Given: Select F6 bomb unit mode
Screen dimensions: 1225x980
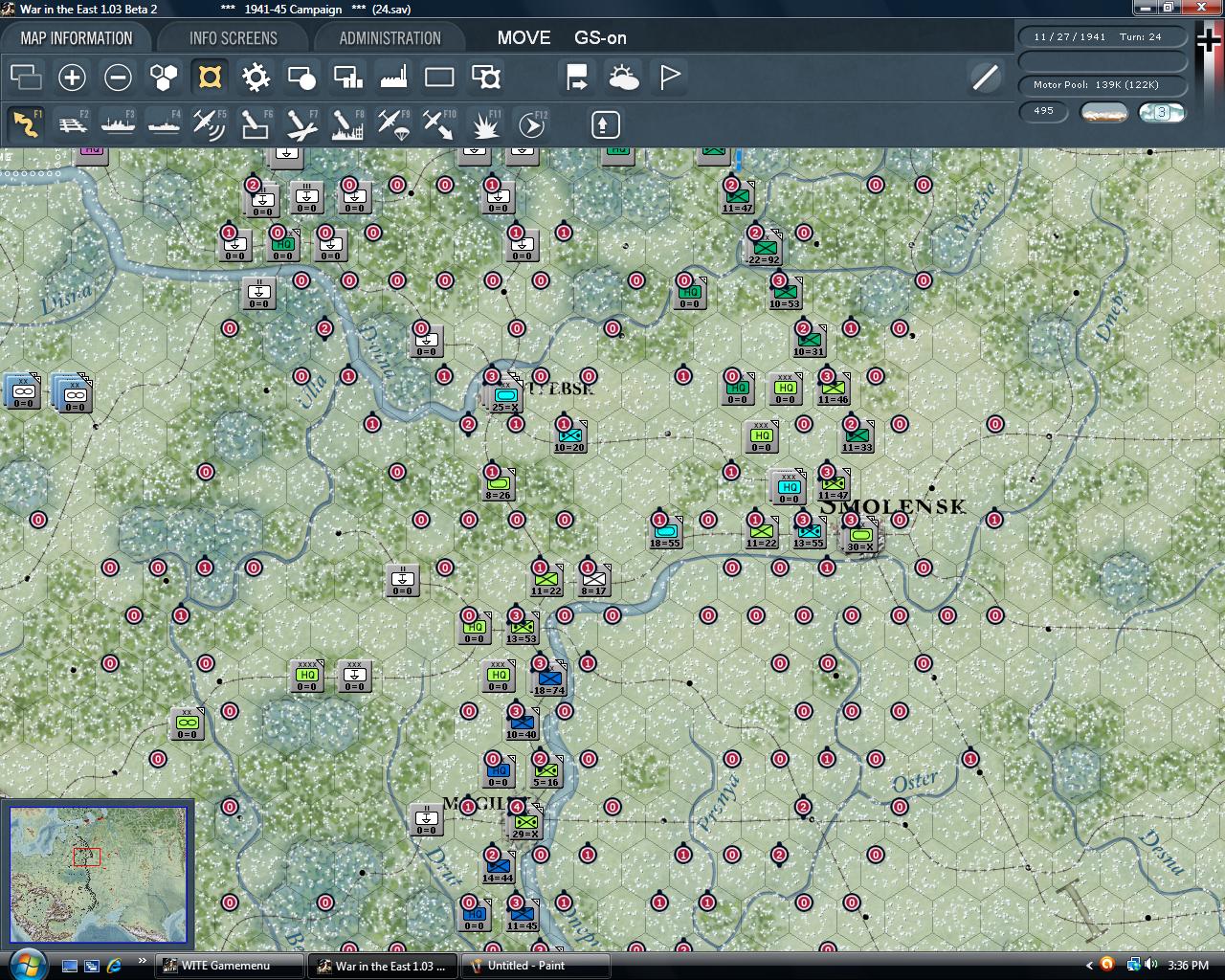Looking at the screenshot, I should point(256,124).
